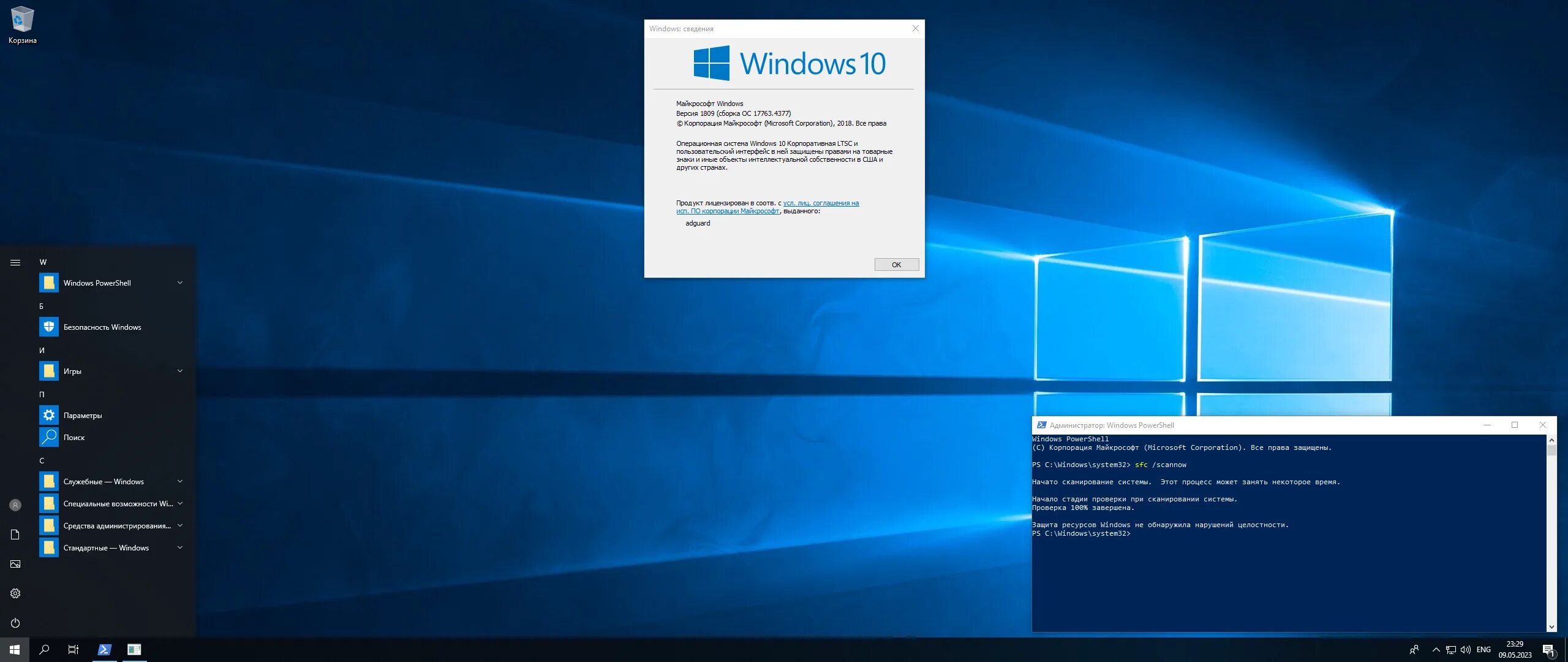The image size is (1568, 662).
Task: Expand Средства администрирования chevron
Action: point(180,525)
